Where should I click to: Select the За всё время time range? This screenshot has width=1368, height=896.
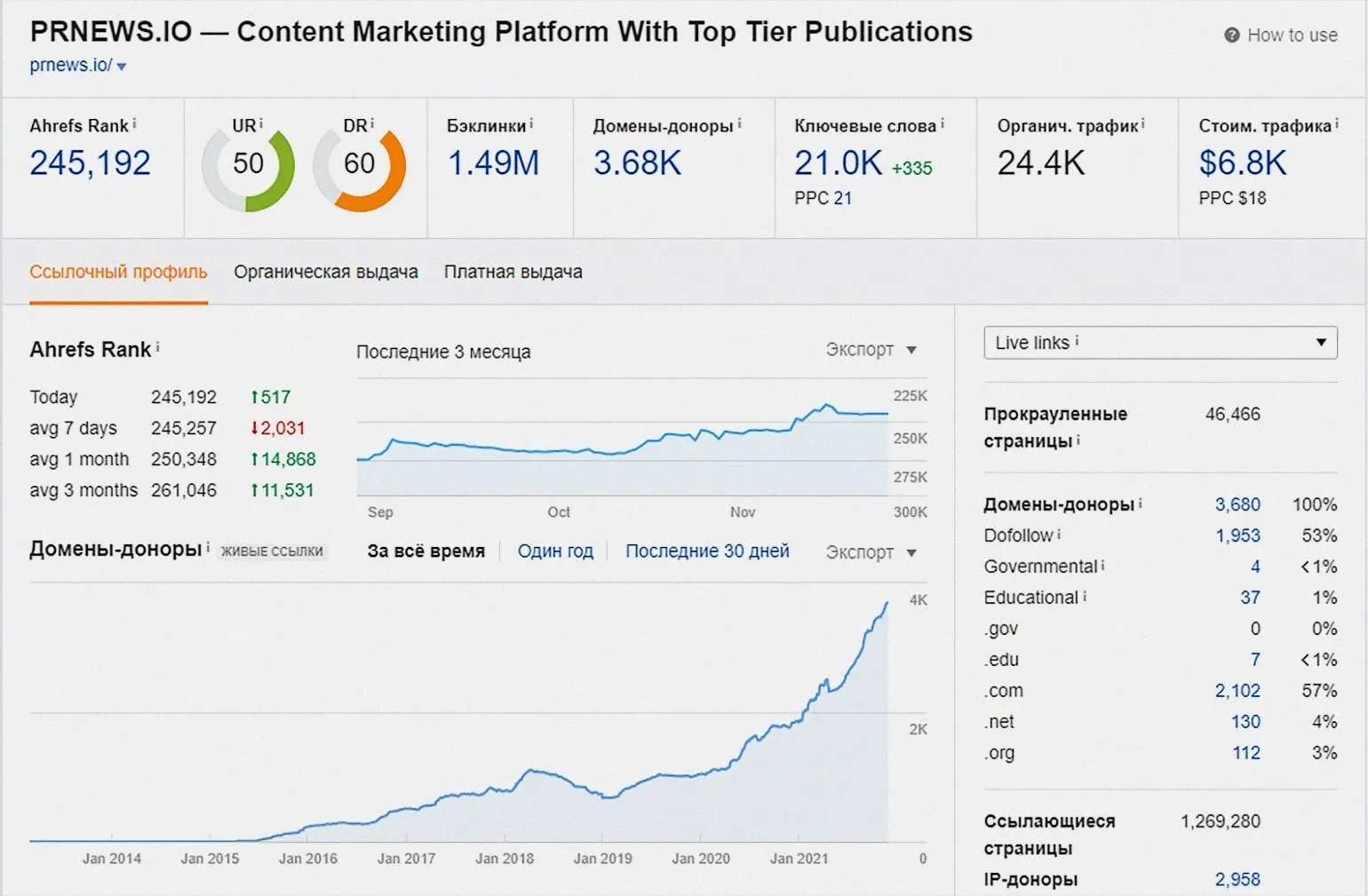[426, 551]
